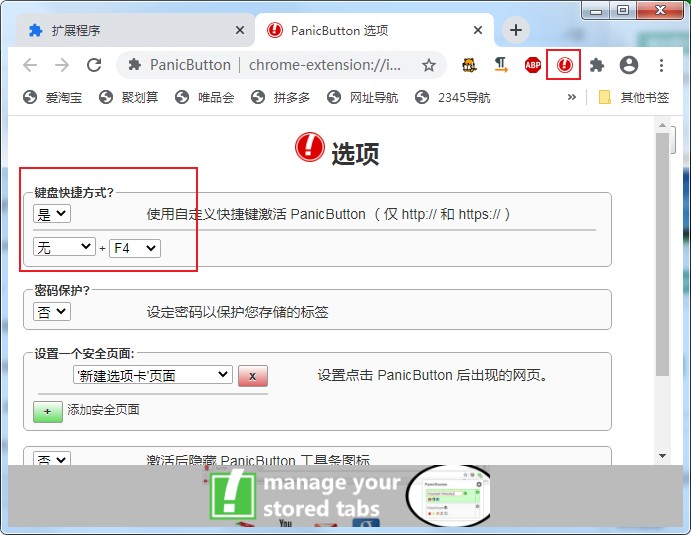Click the stored tabs preview thumbnail

coord(448,496)
